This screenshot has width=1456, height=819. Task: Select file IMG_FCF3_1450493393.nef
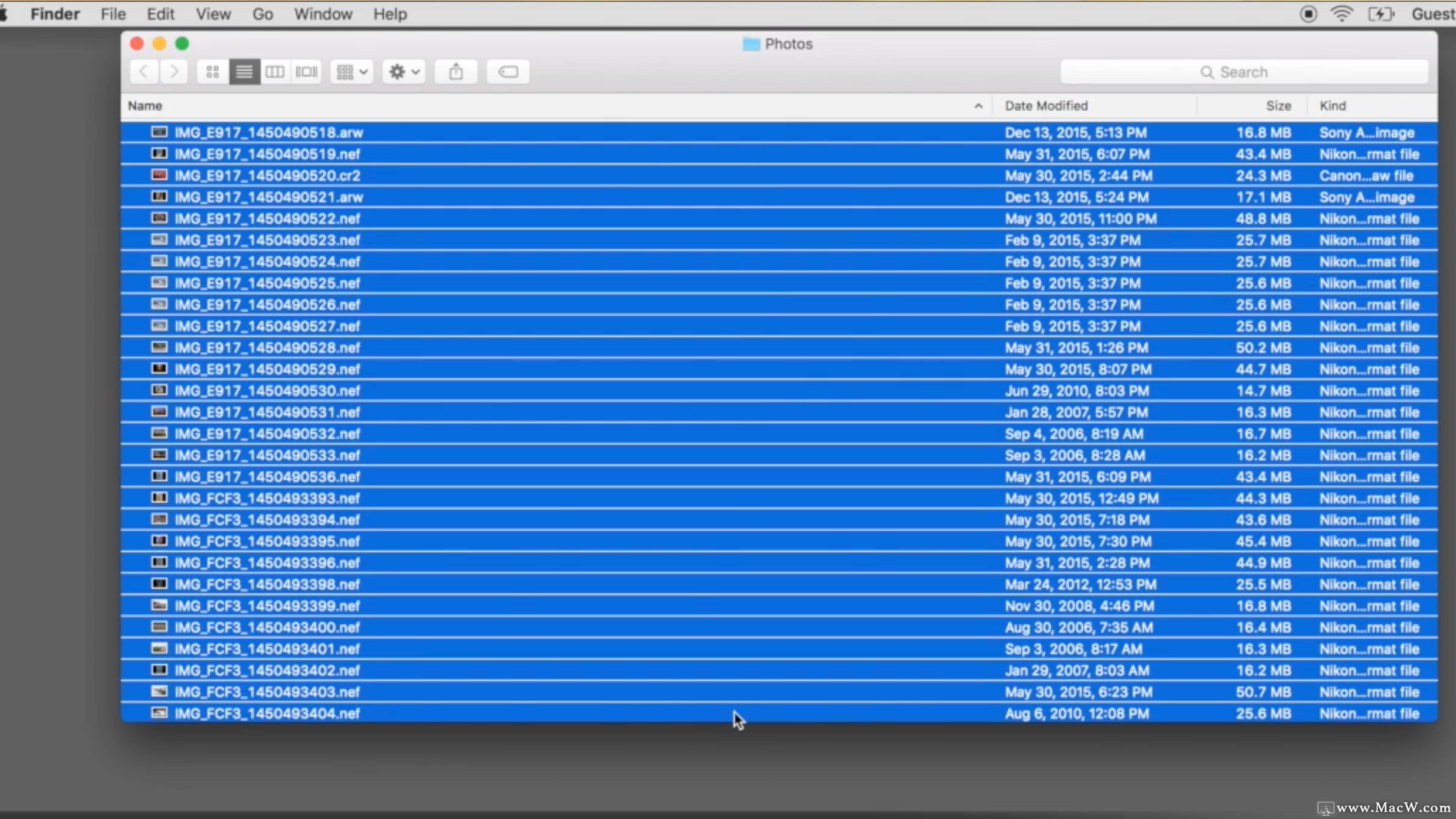tap(779, 498)
